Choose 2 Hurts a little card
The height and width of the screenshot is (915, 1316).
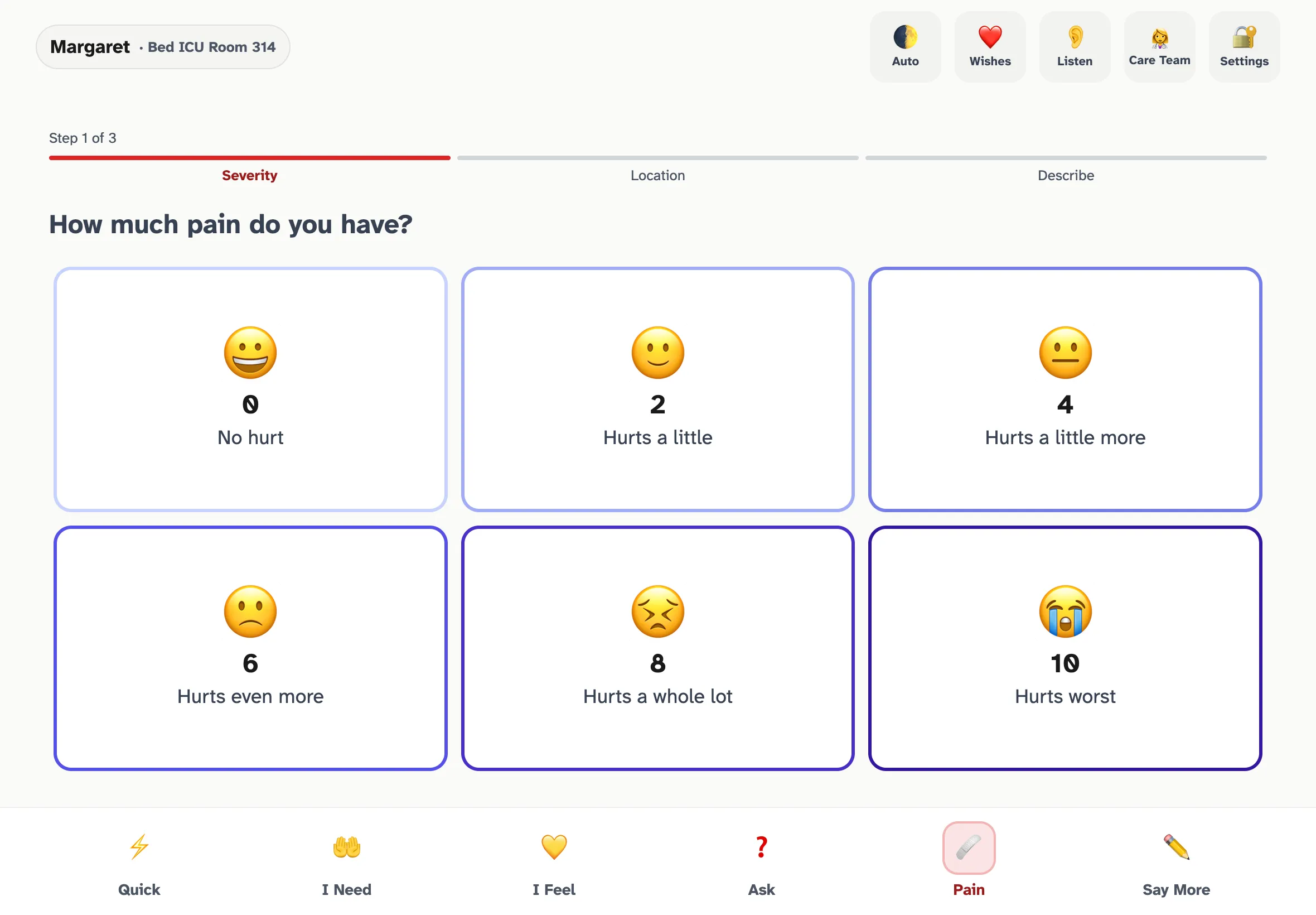657,389
